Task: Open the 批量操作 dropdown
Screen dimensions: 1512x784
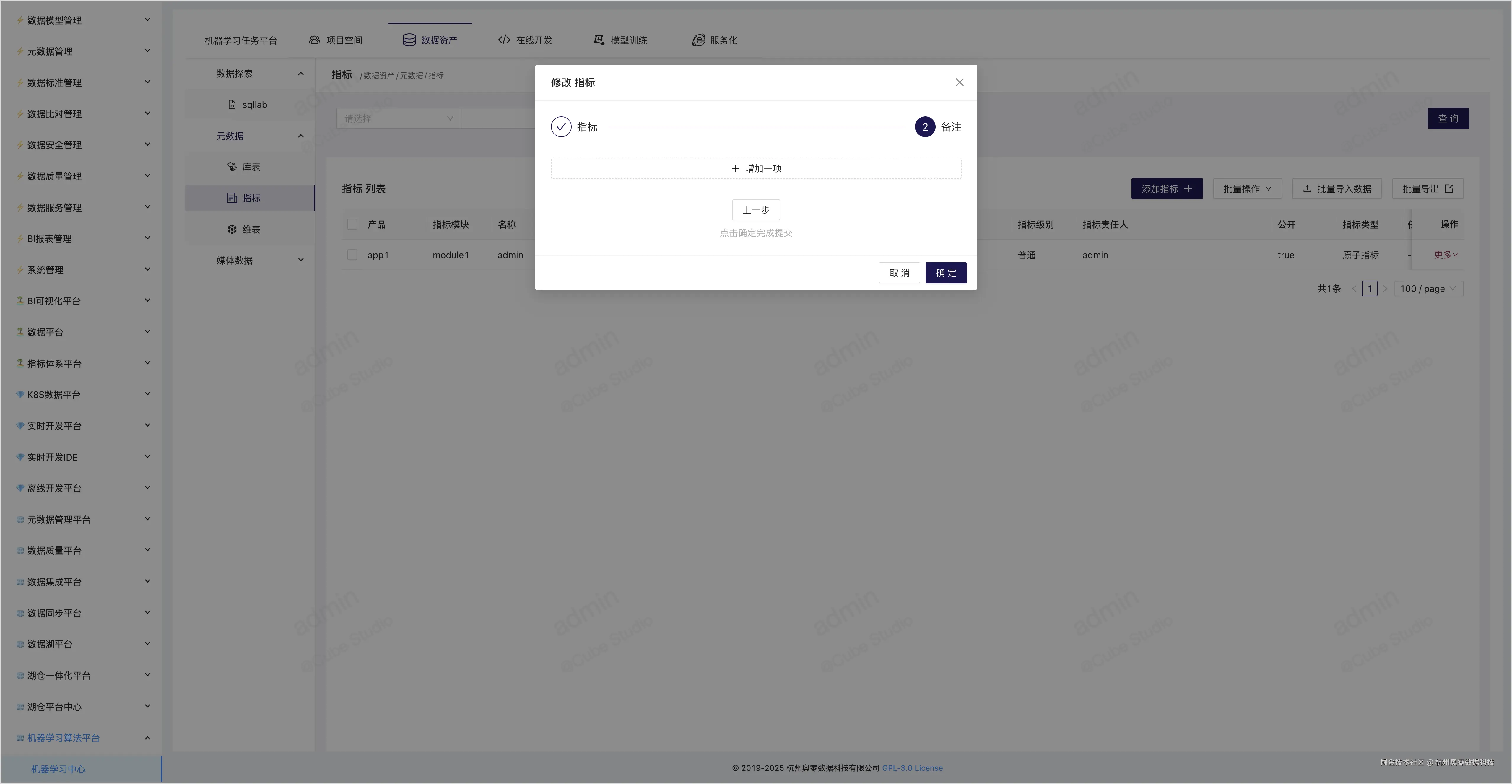Action: click(x=1247, y=188)
